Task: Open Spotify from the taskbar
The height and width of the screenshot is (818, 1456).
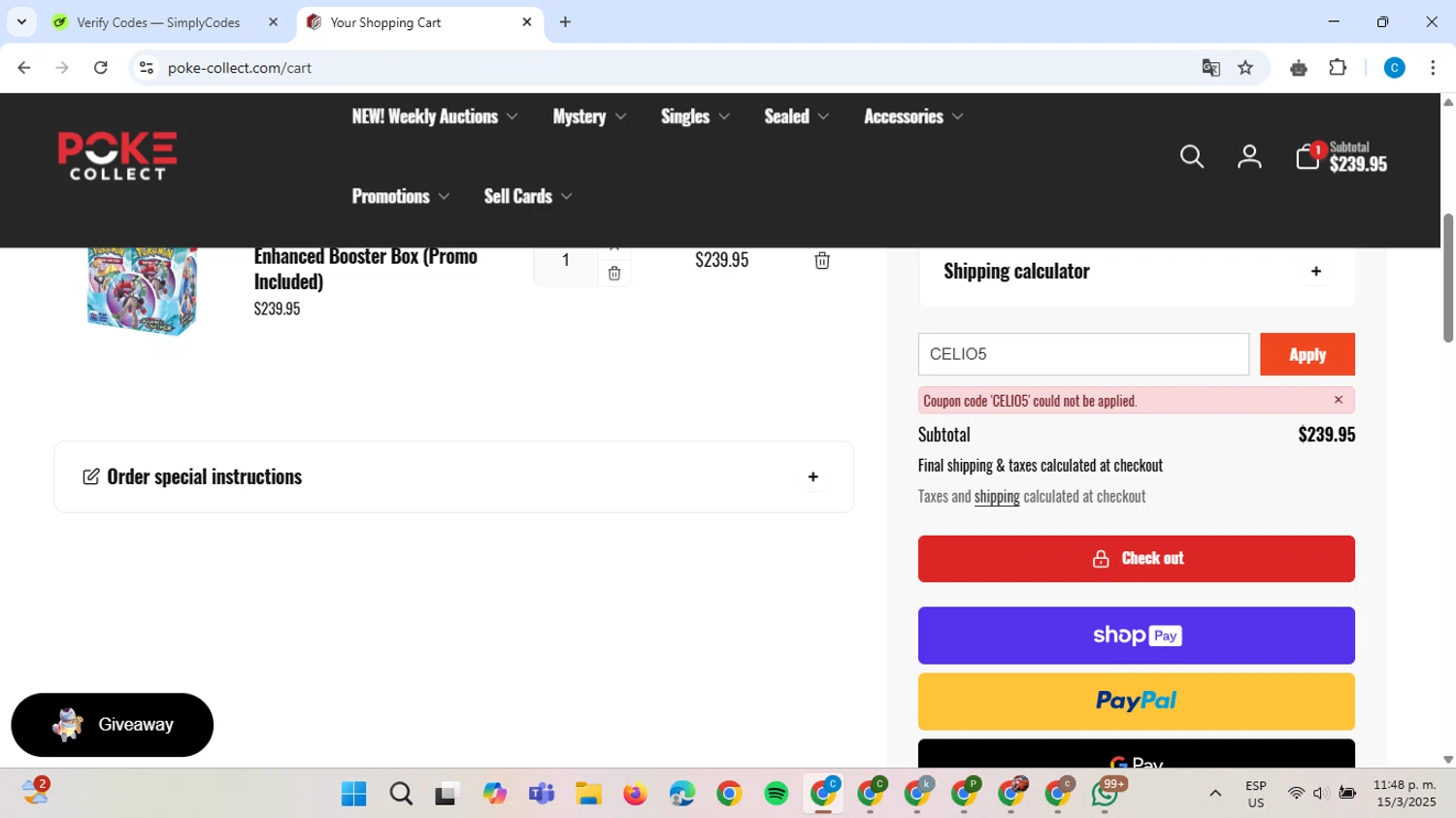Action: click(x=777, y=794)
